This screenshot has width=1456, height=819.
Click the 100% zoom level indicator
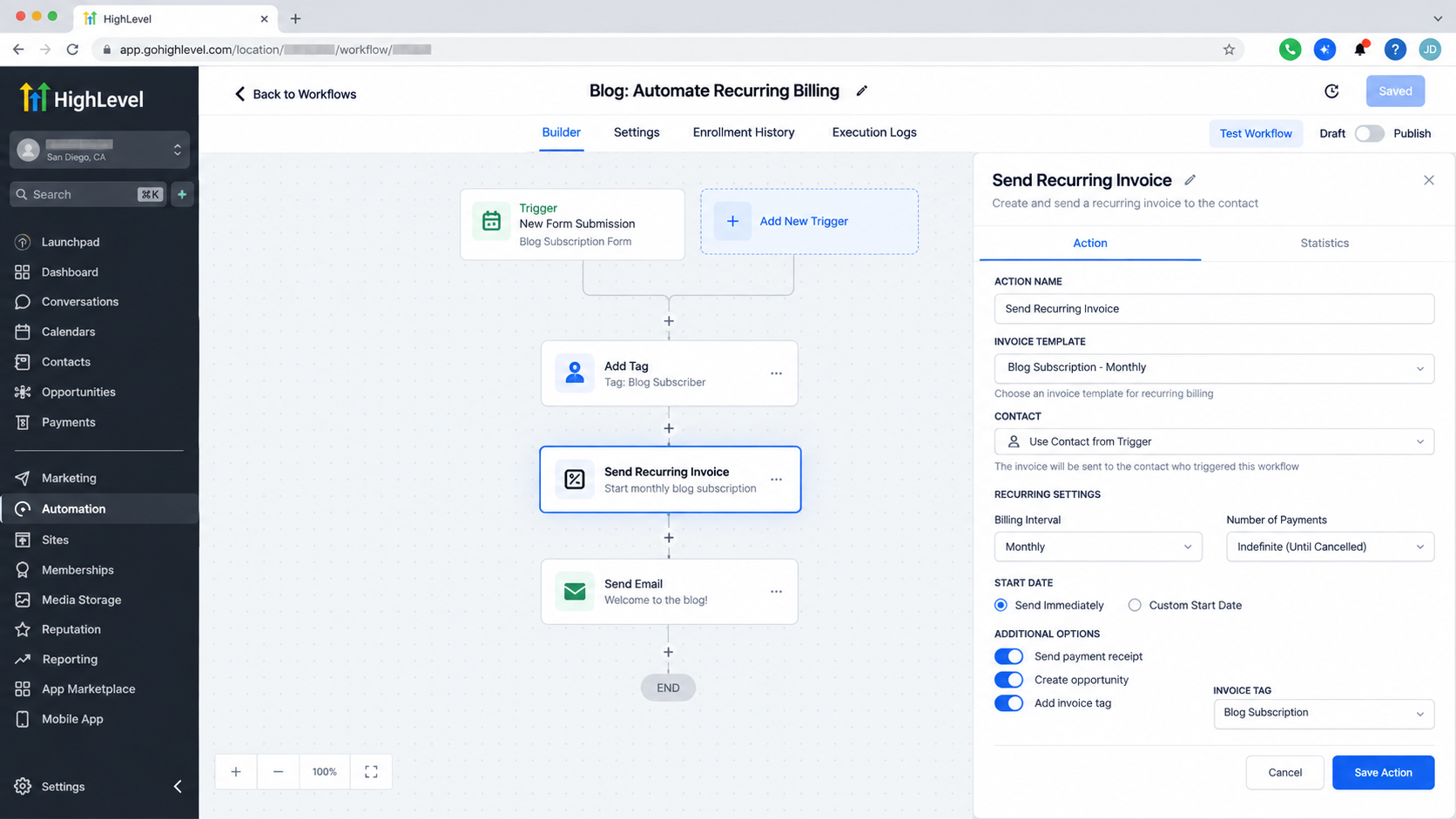[x=325, y=772]
